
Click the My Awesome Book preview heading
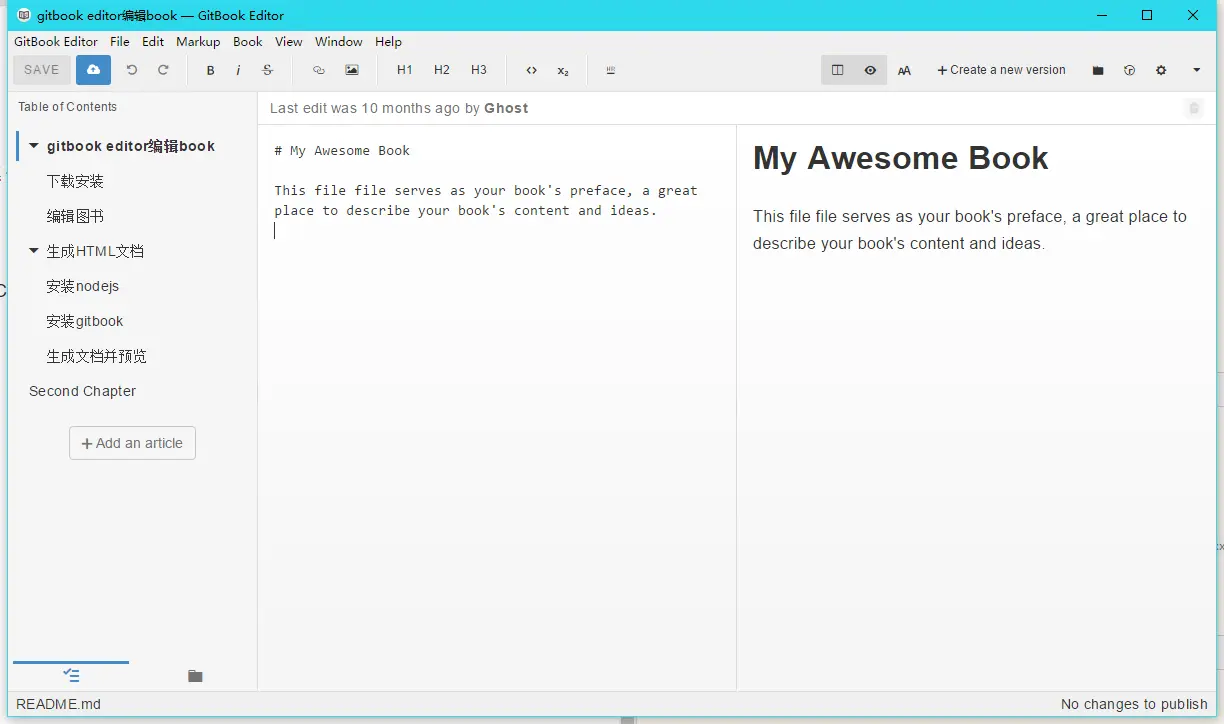pos(901,158)
